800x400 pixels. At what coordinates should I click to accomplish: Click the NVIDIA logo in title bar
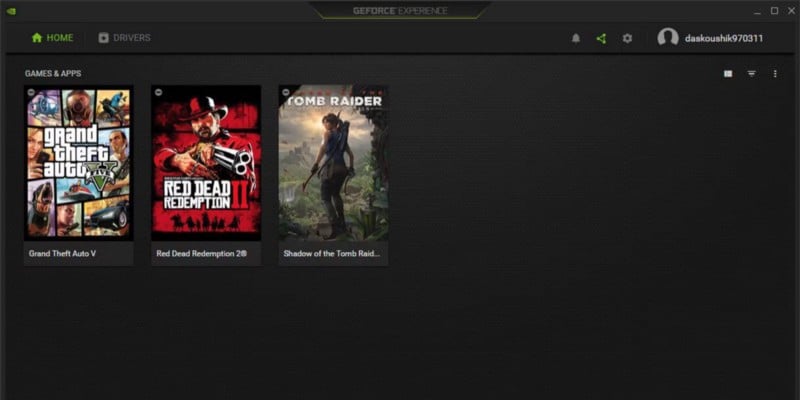point(11,11)
